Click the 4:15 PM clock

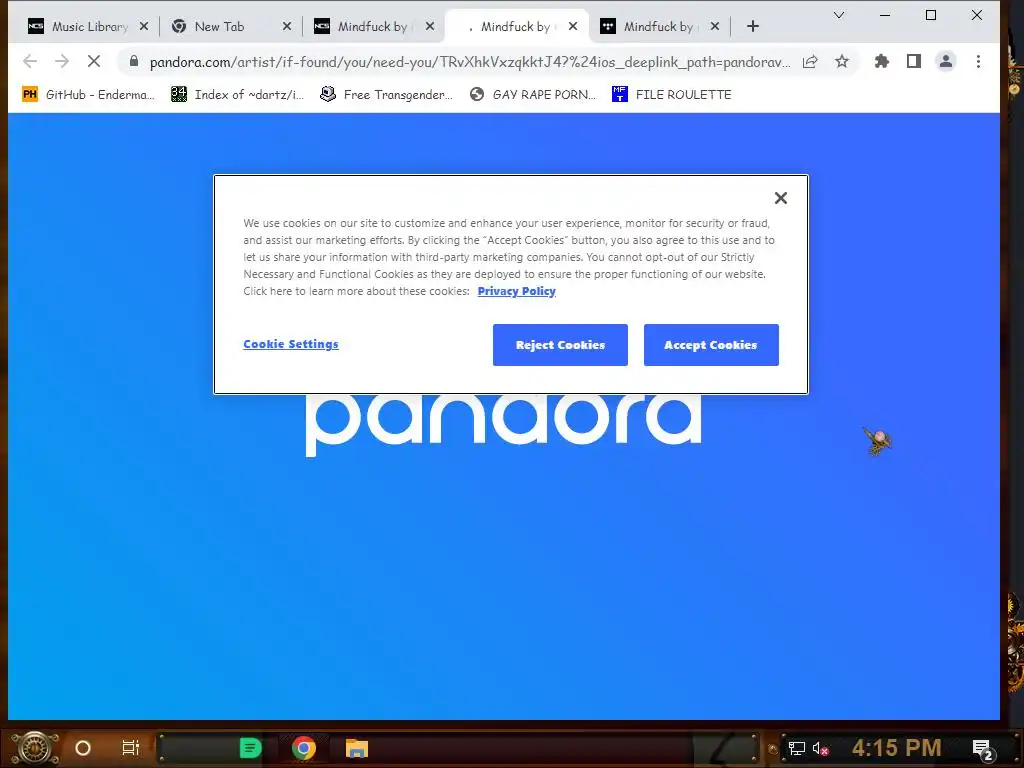897,748
